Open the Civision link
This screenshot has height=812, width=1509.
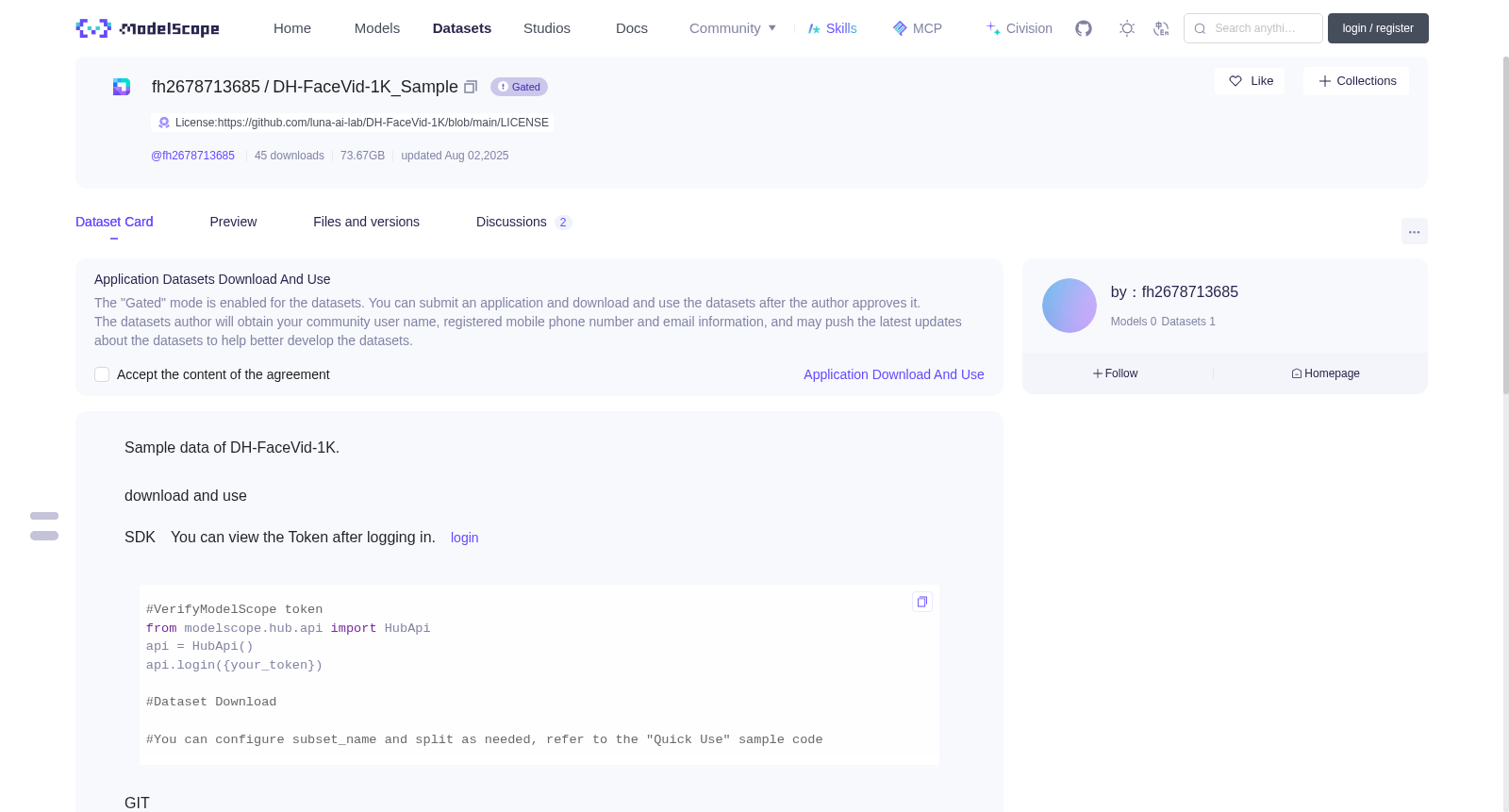coord(1020,28)
